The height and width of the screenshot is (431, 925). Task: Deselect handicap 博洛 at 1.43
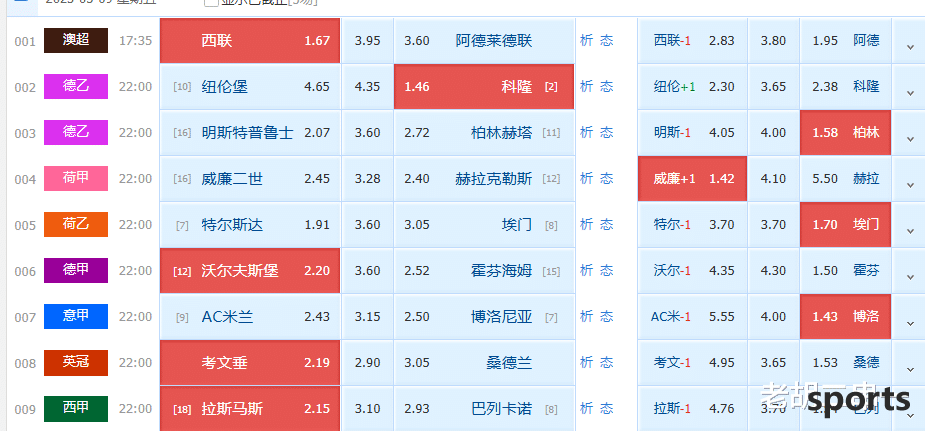(x=845, y=317)
